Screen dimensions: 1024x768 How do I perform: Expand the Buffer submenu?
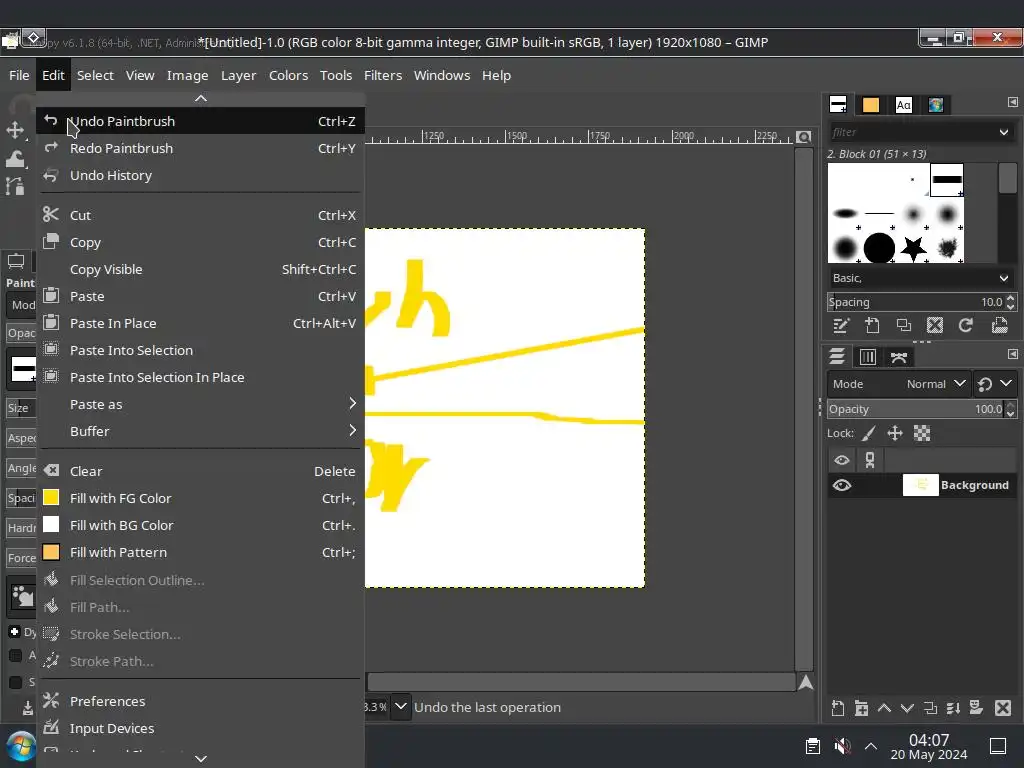[200, 431]
